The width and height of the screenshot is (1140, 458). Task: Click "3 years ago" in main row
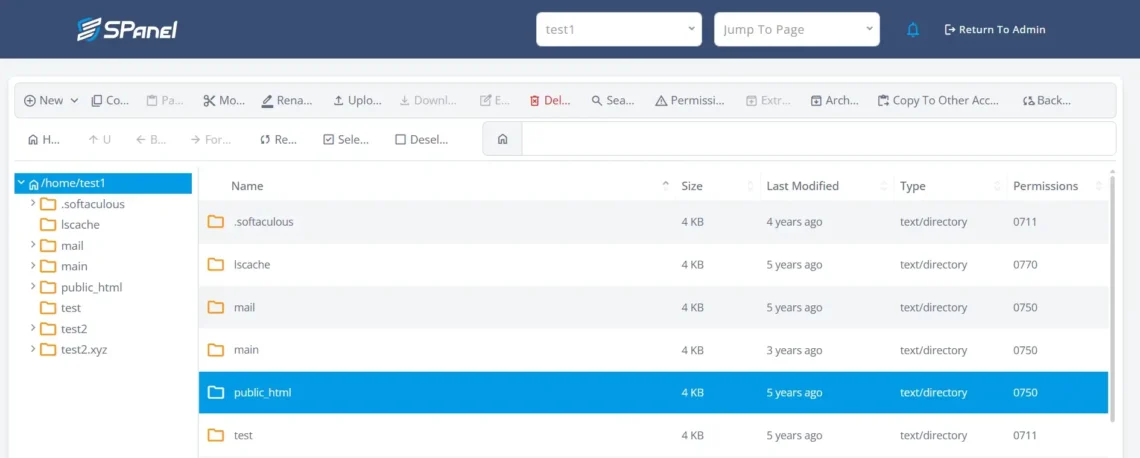click(x=795, y=350)
